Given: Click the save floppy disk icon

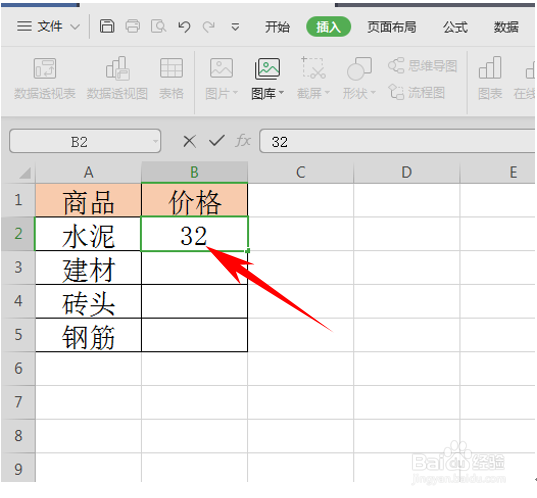Looking at the screenshot, I should coord(107,26).
